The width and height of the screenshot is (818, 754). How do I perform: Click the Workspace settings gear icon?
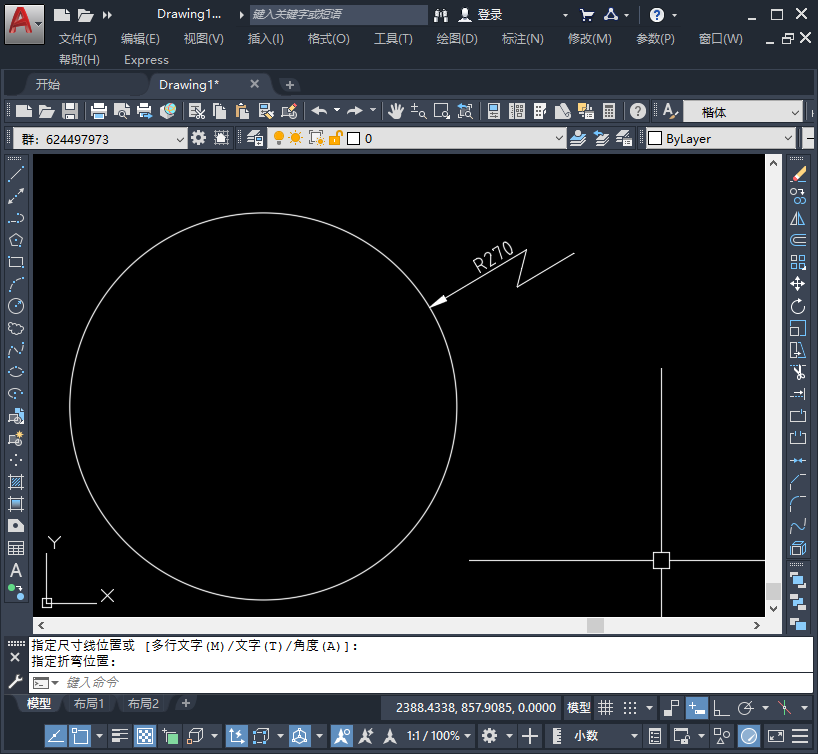tap(198, 138)
